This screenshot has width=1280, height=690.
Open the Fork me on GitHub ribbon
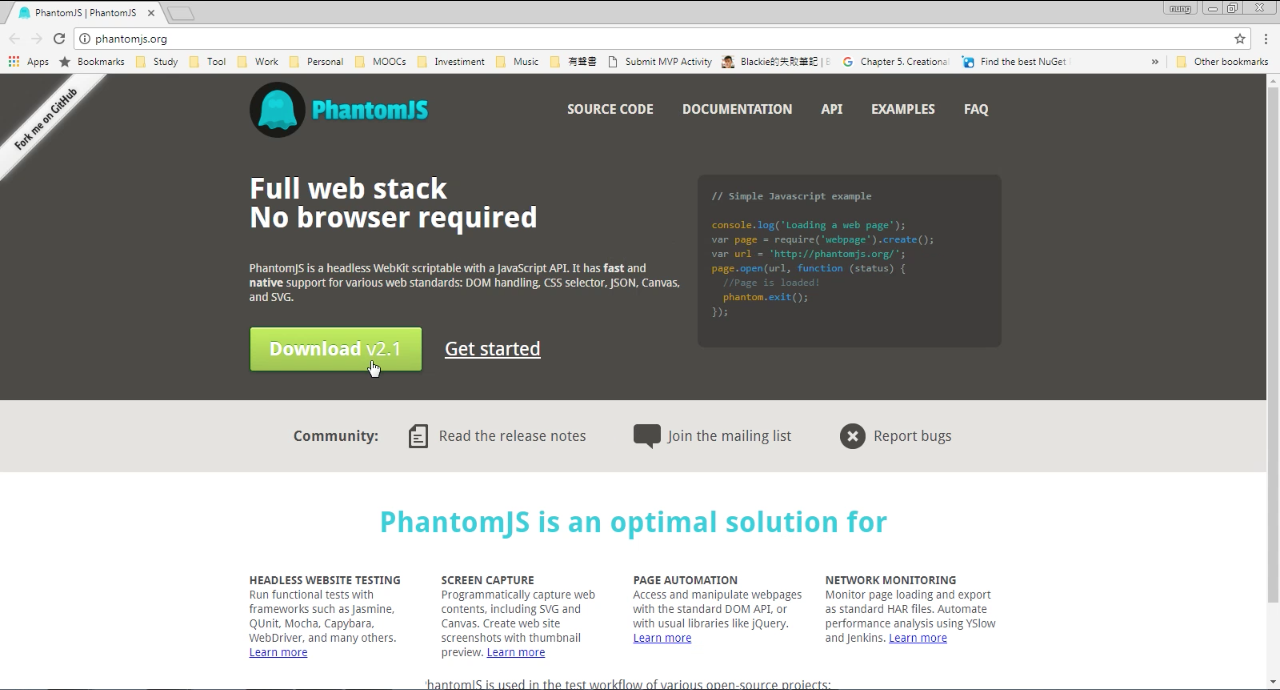tap(45, 120)
